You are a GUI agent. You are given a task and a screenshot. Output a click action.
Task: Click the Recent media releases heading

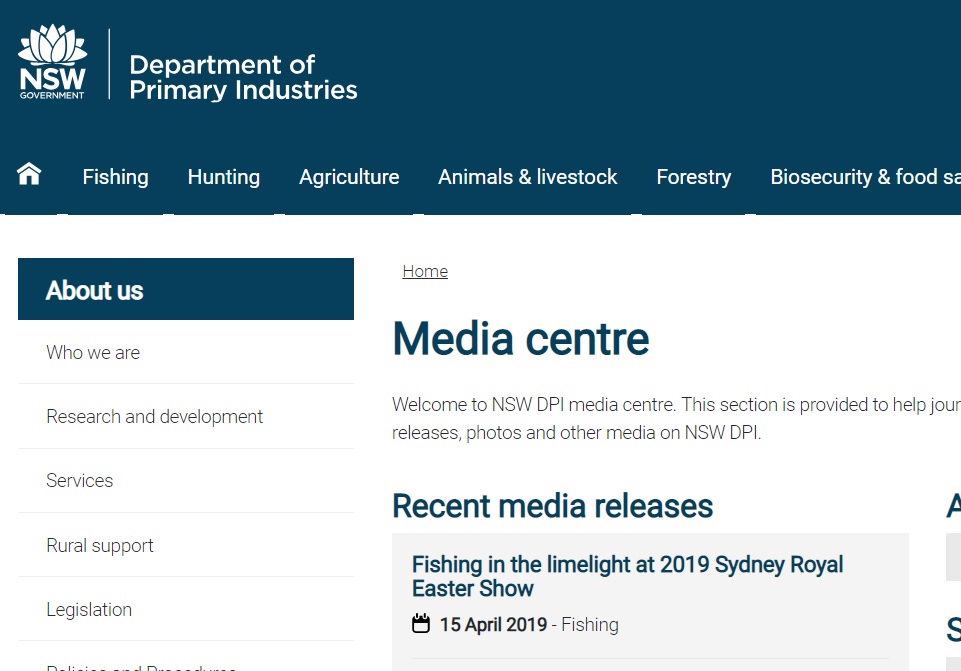click(x=552, y=506)
